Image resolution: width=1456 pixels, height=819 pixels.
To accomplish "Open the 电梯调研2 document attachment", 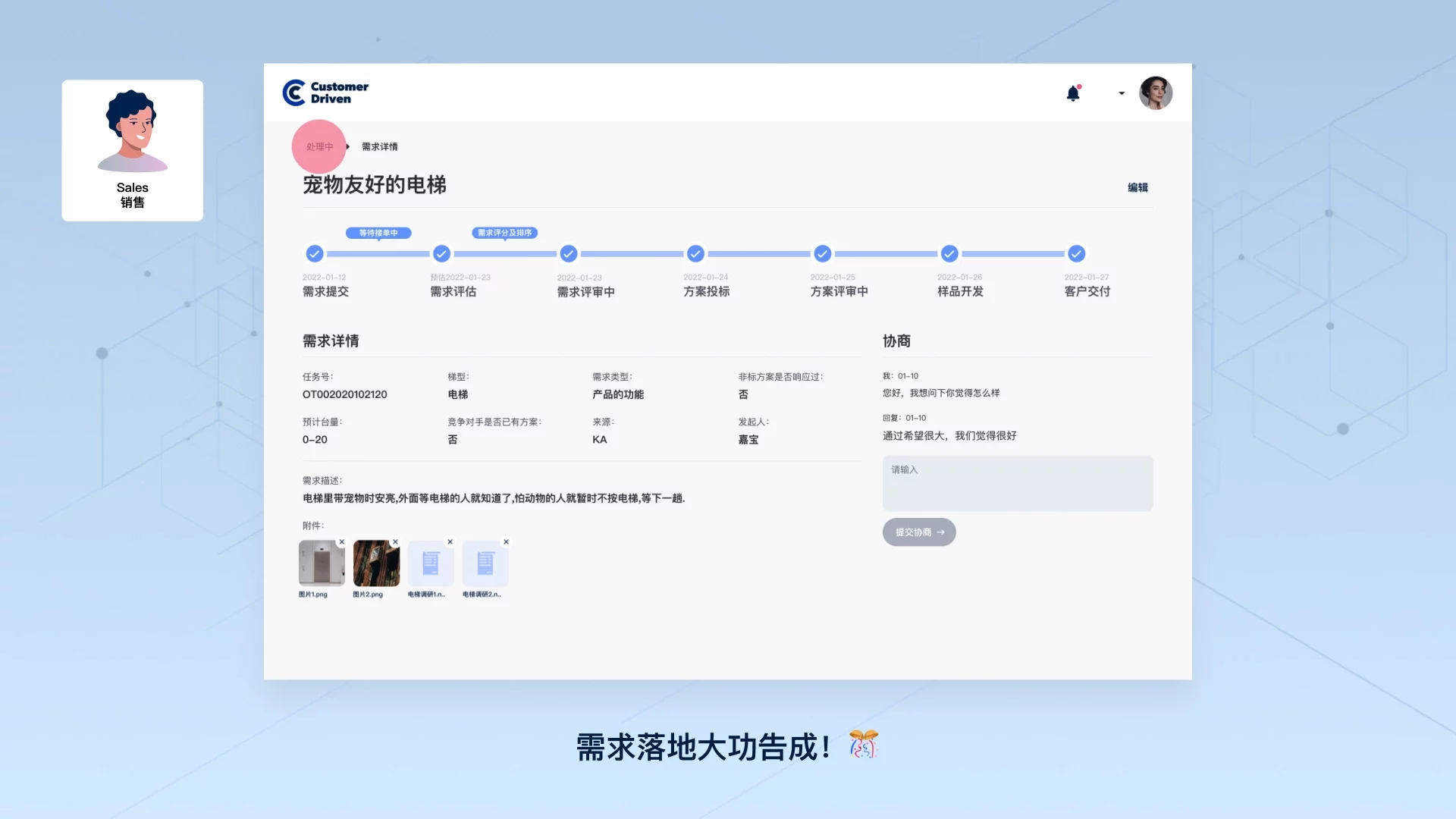I will (485, 563).
